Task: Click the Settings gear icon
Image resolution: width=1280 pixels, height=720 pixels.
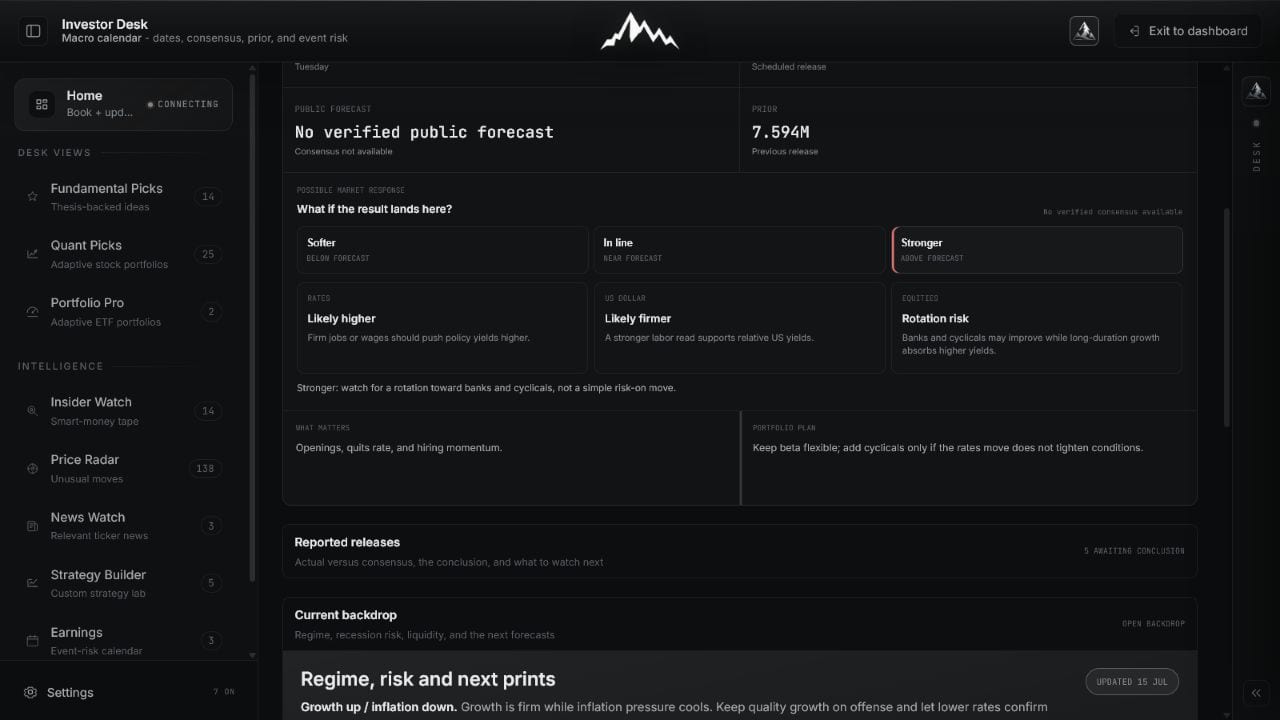Action: [31, 692]
